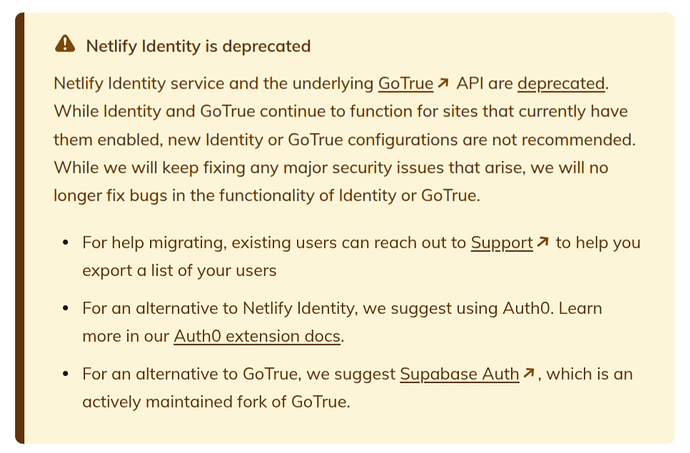Click the bullet before 'alternative to GoTrue'
690x453 pixels.
coord(66,374)
